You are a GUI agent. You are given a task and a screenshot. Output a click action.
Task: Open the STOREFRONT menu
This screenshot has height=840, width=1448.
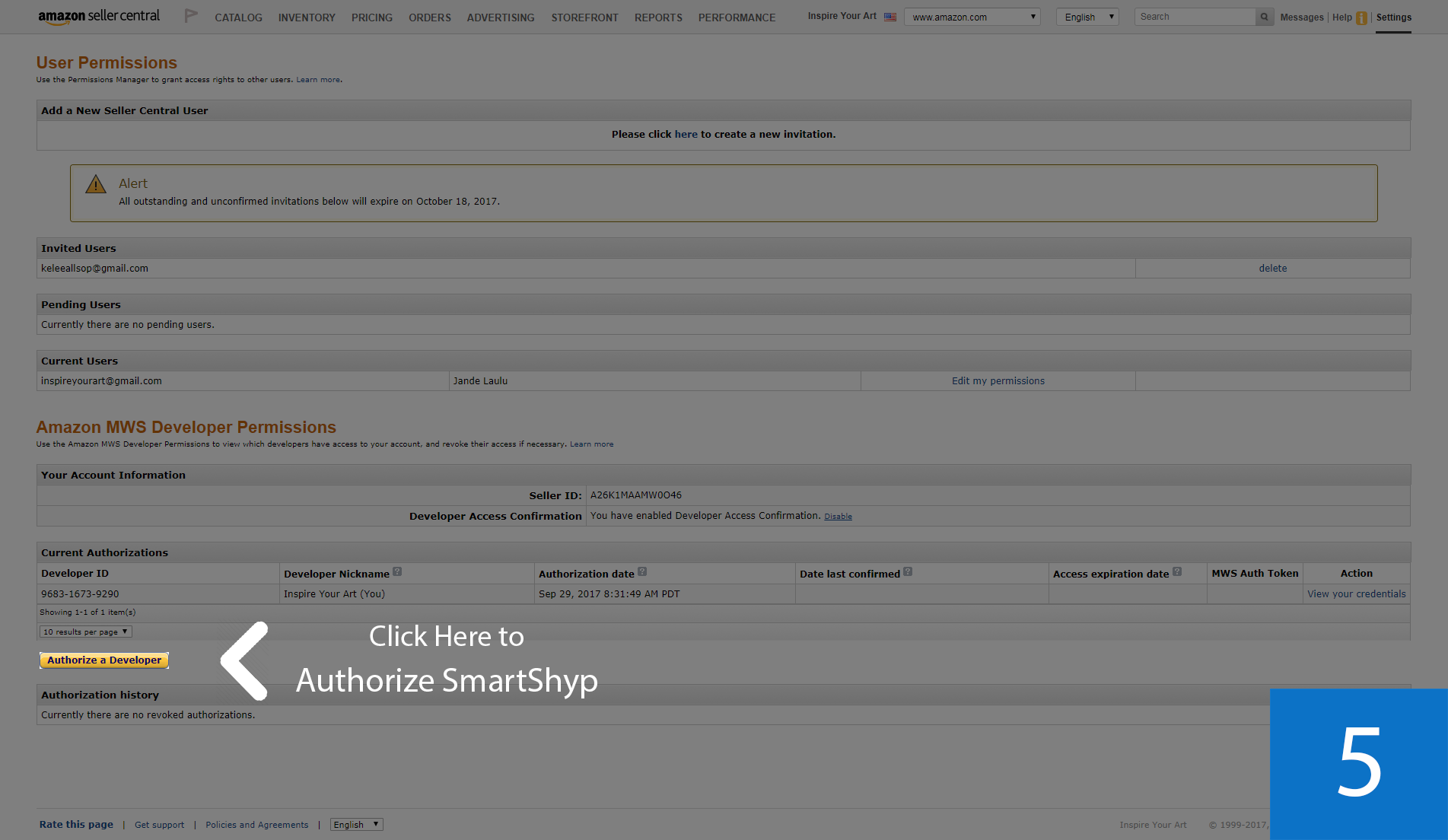tap(584, 17)
